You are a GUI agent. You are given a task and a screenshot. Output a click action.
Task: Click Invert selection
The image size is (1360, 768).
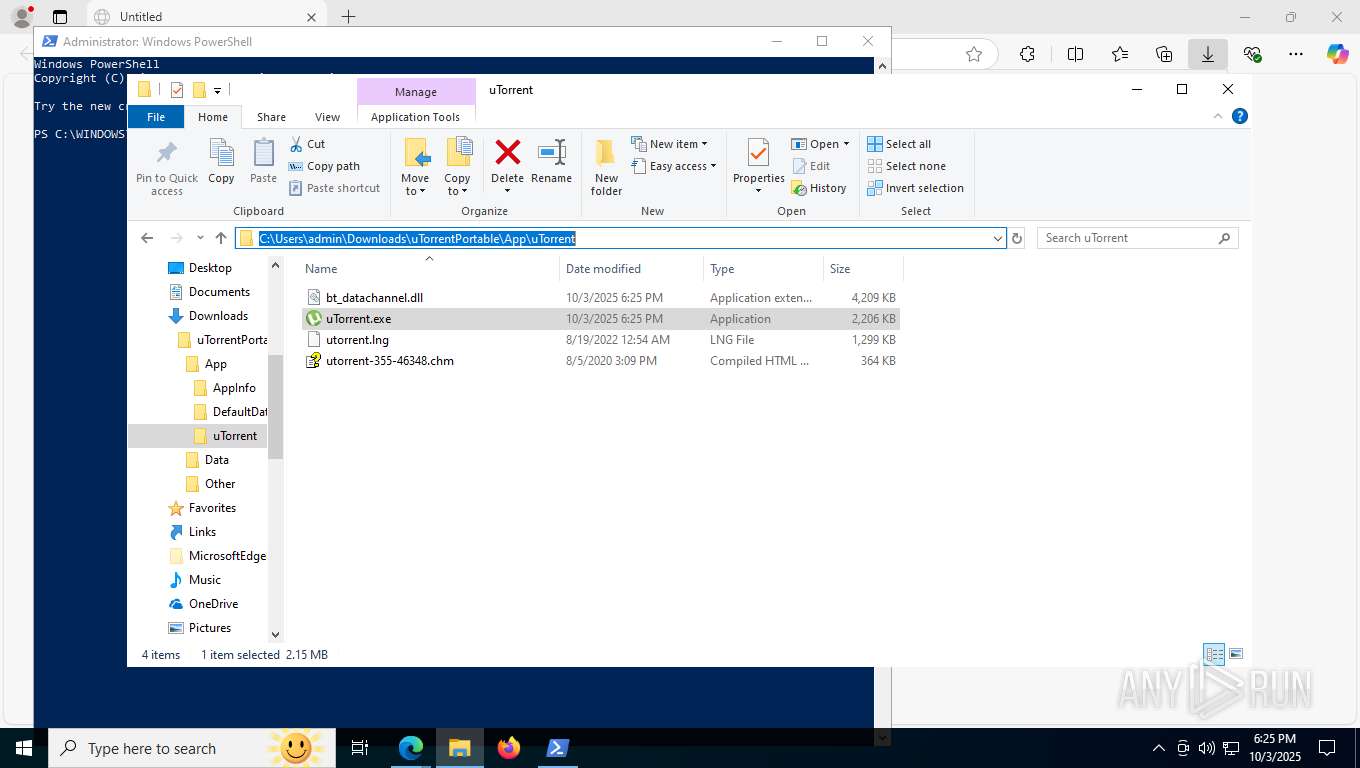[x=915, y=188]
